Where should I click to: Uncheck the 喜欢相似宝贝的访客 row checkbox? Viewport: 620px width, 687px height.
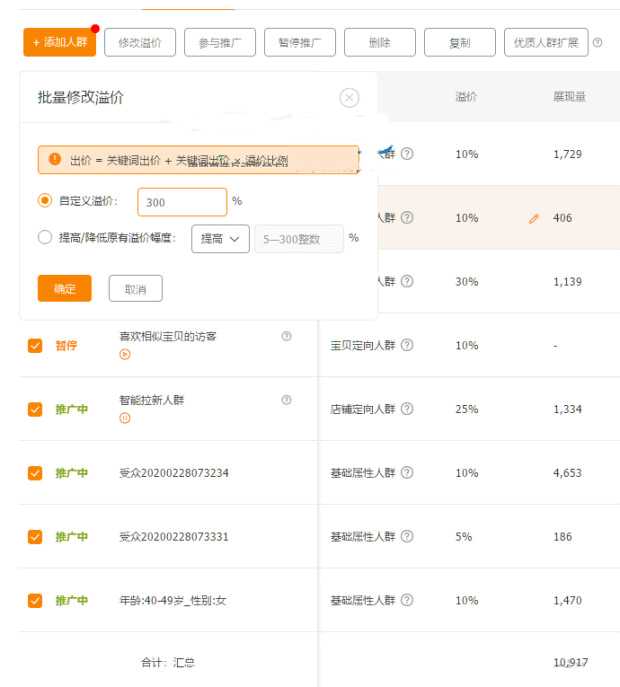click(x=35, y=345)
